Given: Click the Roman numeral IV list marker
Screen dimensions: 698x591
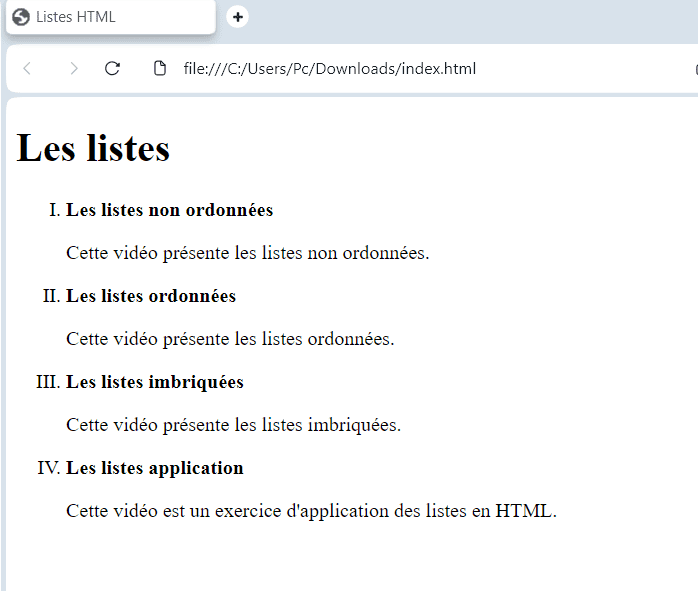Looking at the screenshot, I should tap(49, 468).
